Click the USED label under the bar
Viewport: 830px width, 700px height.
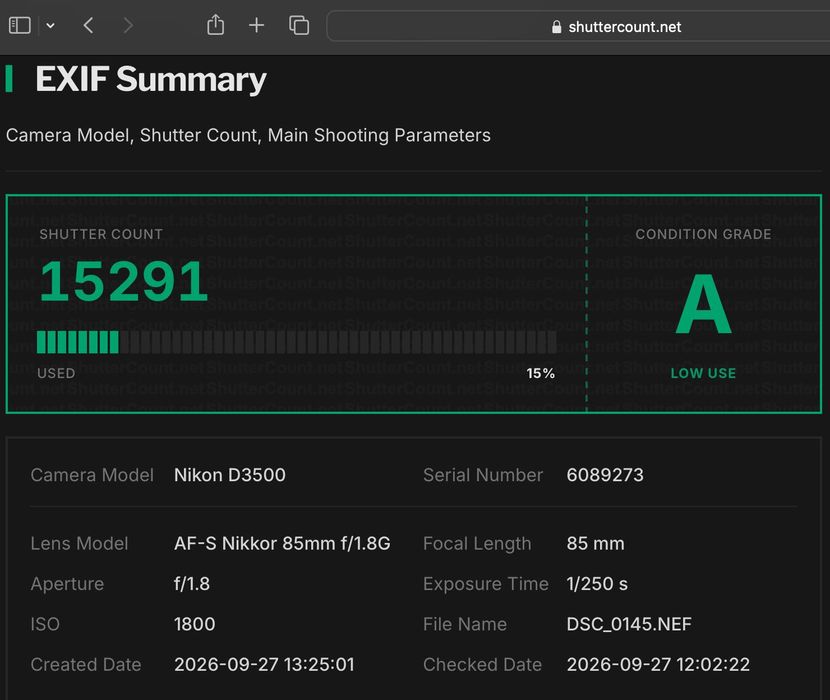pos(56,373)
